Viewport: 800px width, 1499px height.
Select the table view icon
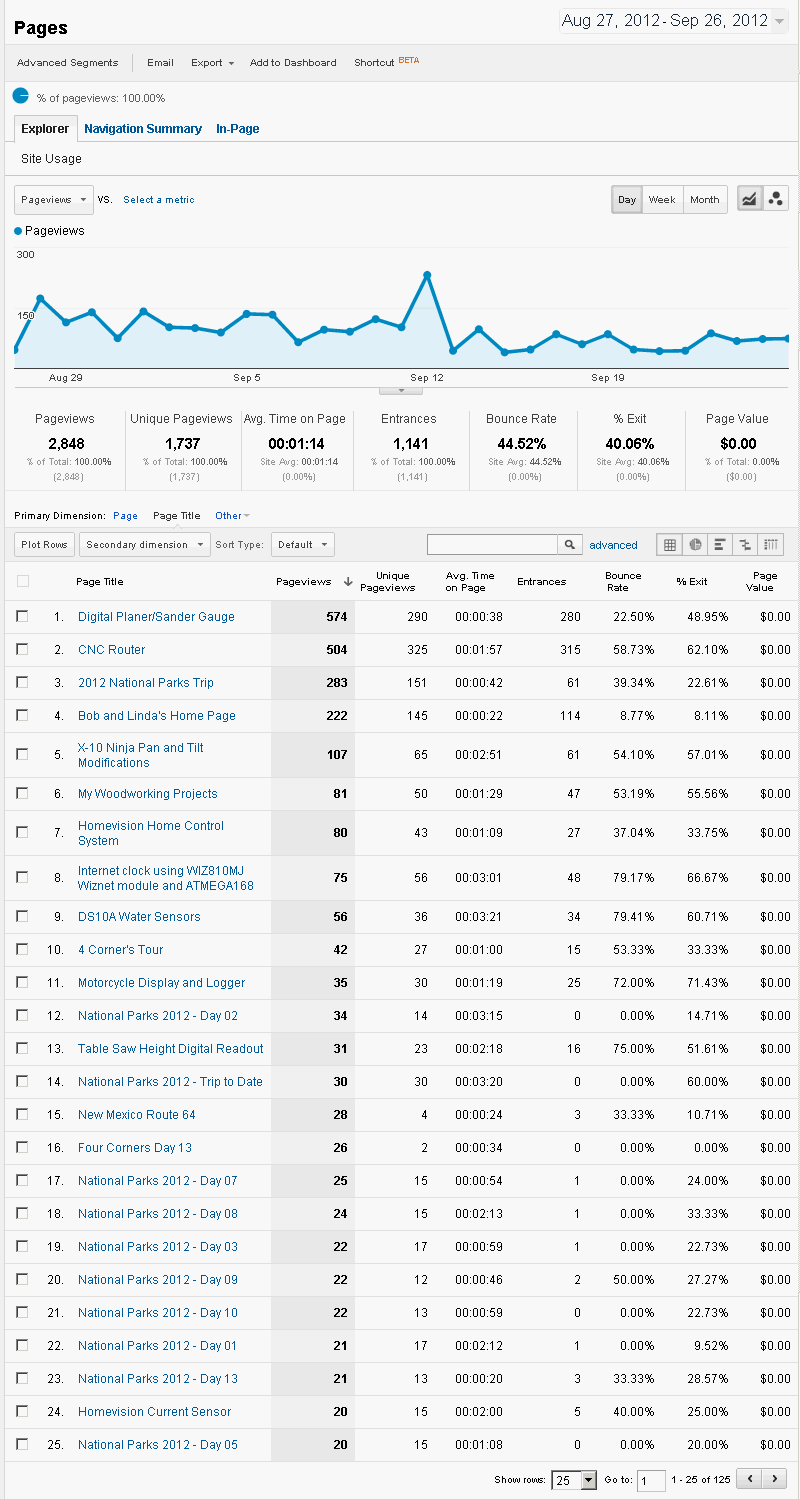click(x=669, y=544)
